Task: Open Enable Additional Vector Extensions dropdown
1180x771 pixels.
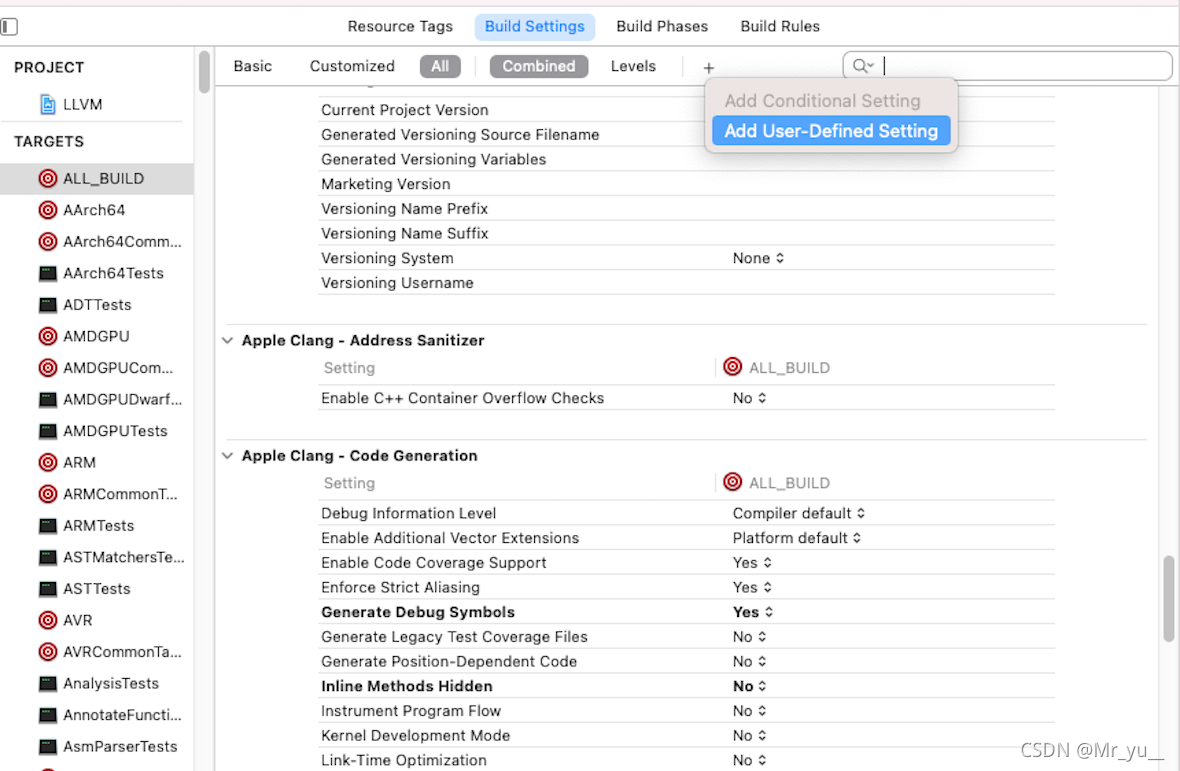Action: pos(797,538)
